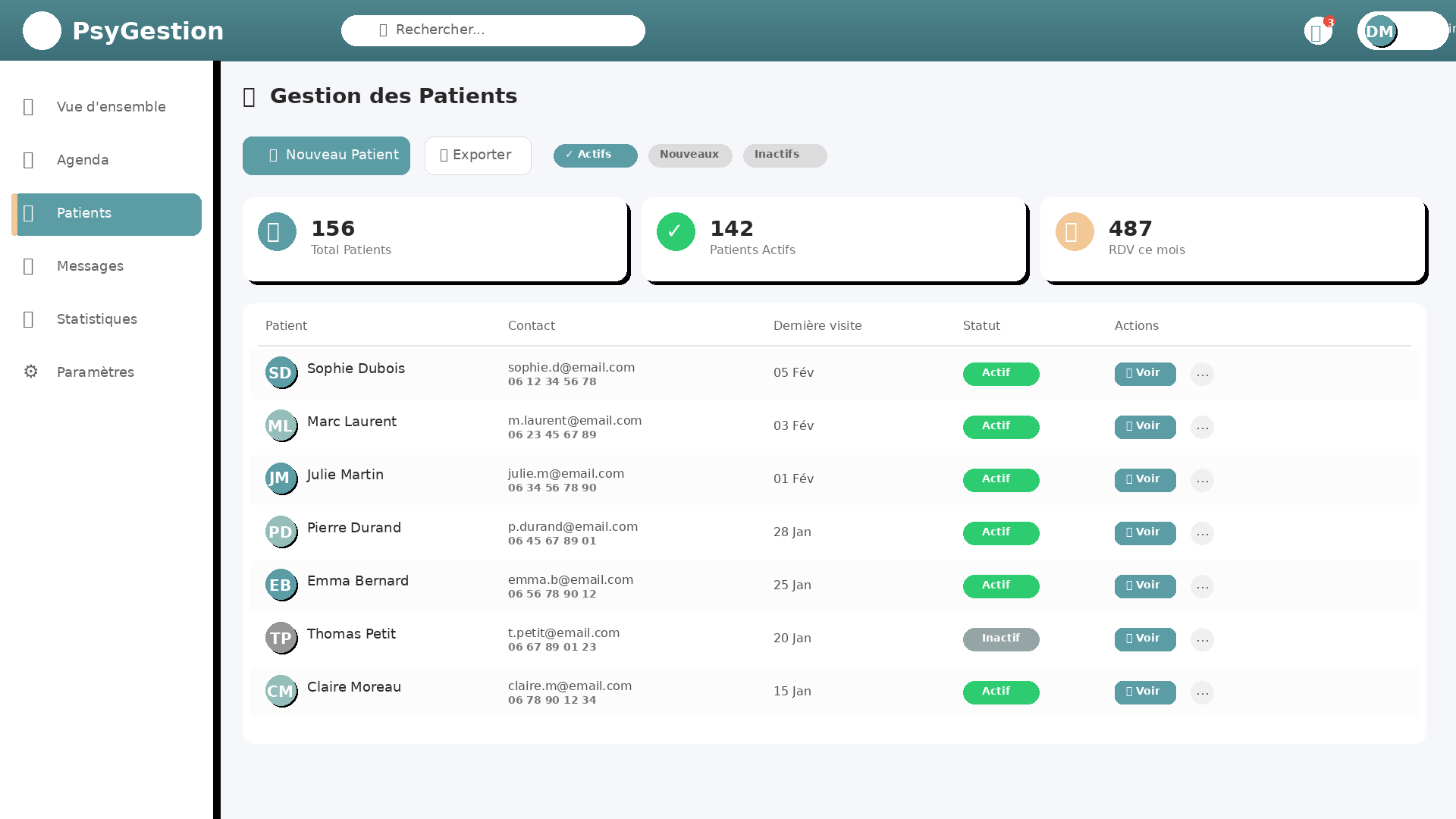This screenshot has width=1456, height=819.
Task: Open Messages from the sidebar icon
Action: (28, 266)
